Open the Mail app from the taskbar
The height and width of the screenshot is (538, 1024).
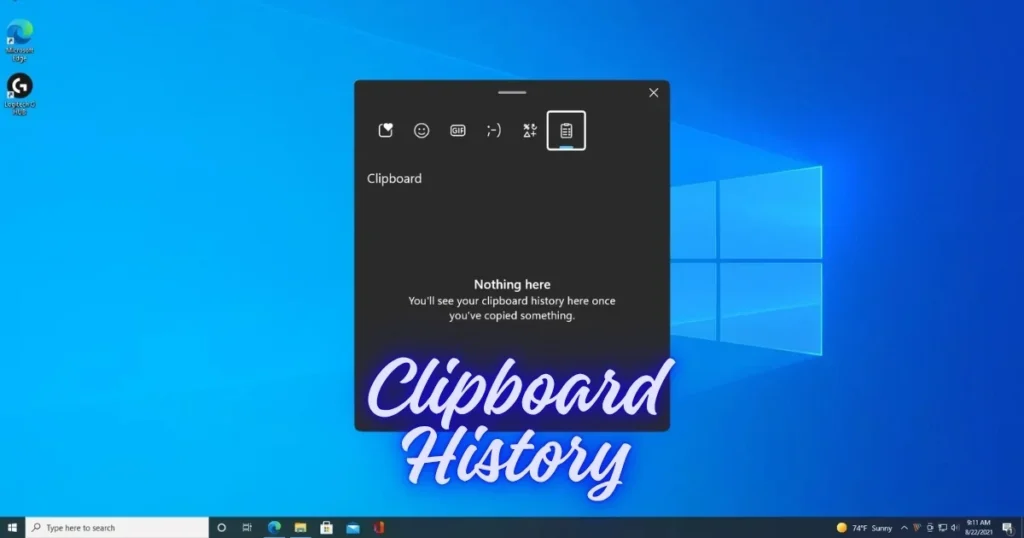point(353,528)
